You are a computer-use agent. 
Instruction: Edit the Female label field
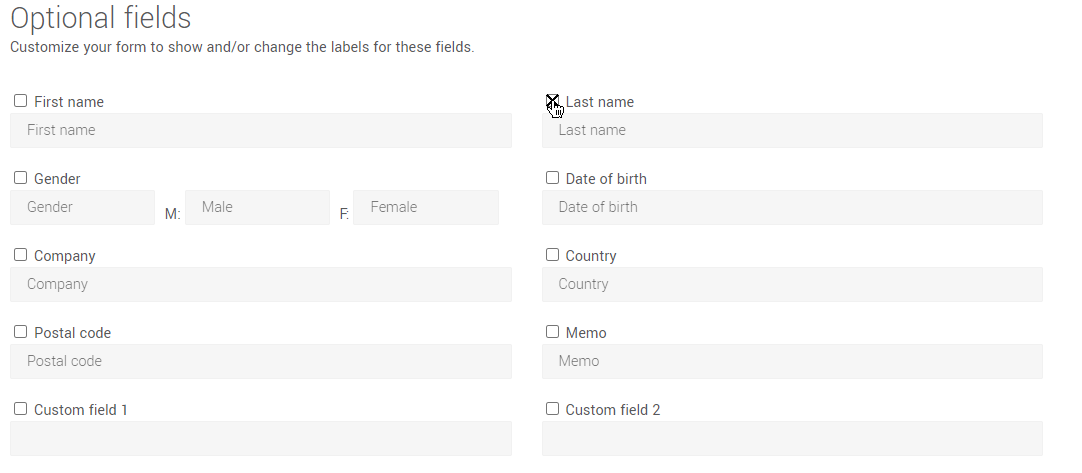point(425,207)
